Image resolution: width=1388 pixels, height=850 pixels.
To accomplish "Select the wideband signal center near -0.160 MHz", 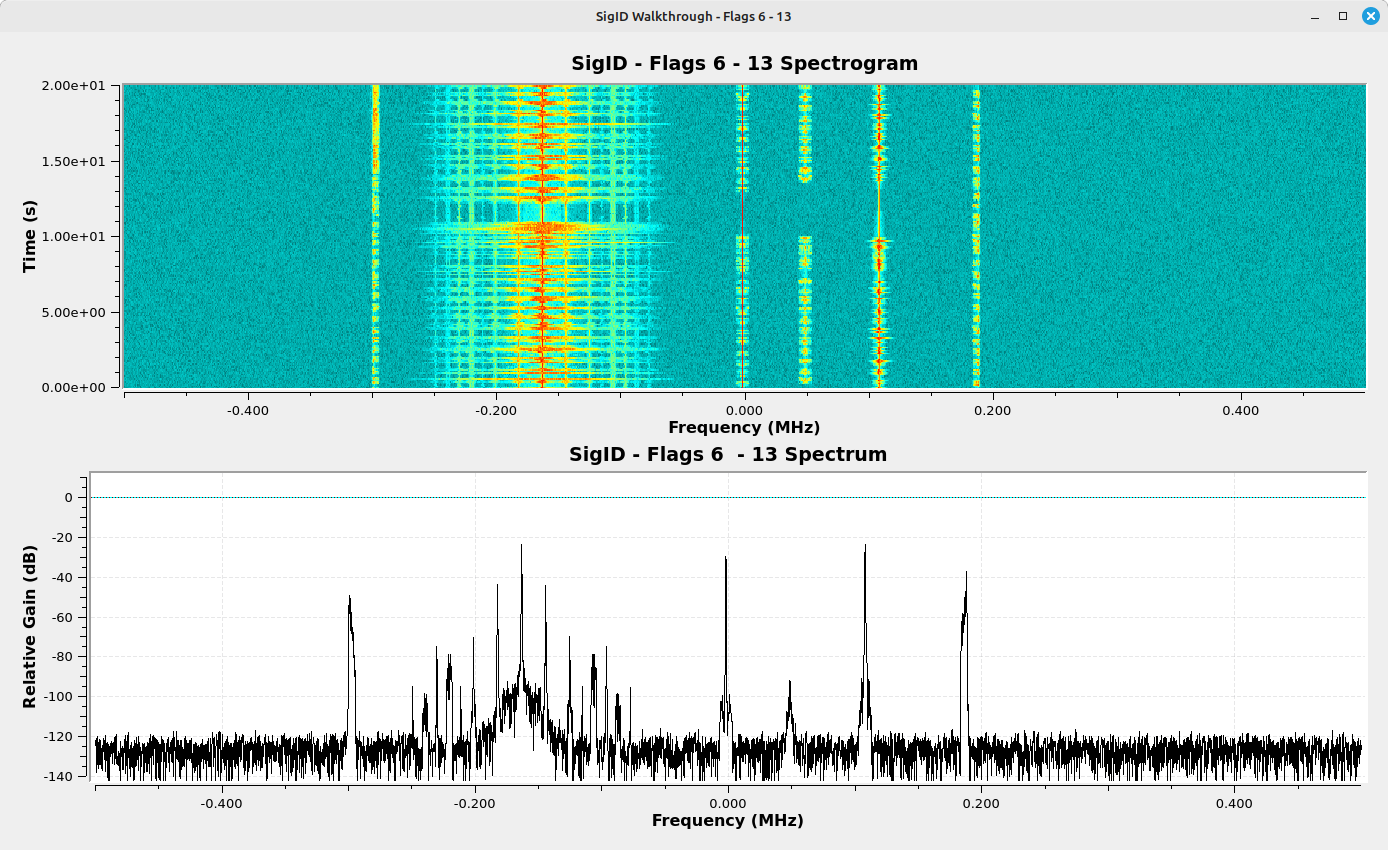I will (x=542, y=235).
